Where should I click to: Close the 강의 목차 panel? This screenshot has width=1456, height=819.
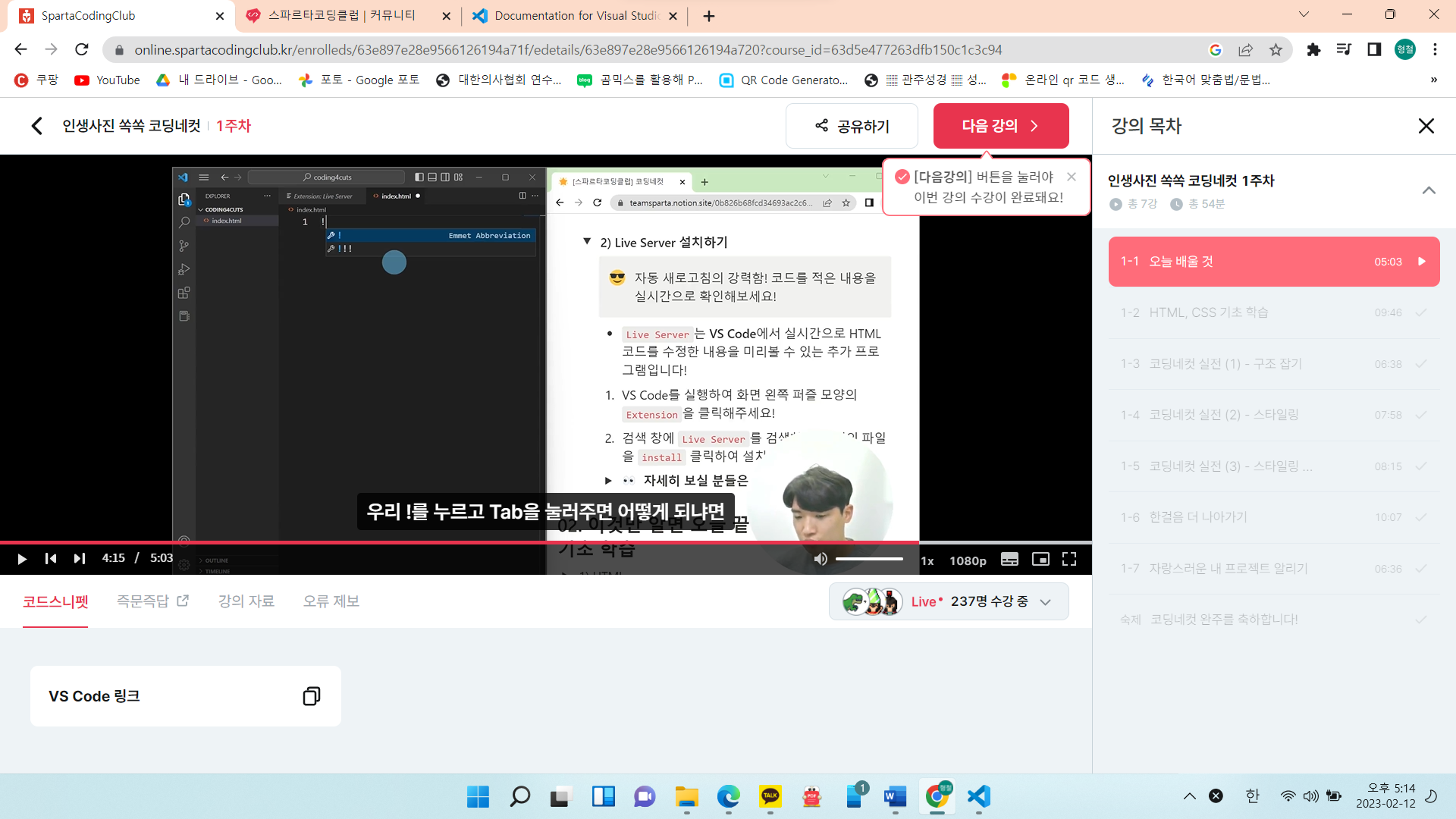(x=1426, y=126)
